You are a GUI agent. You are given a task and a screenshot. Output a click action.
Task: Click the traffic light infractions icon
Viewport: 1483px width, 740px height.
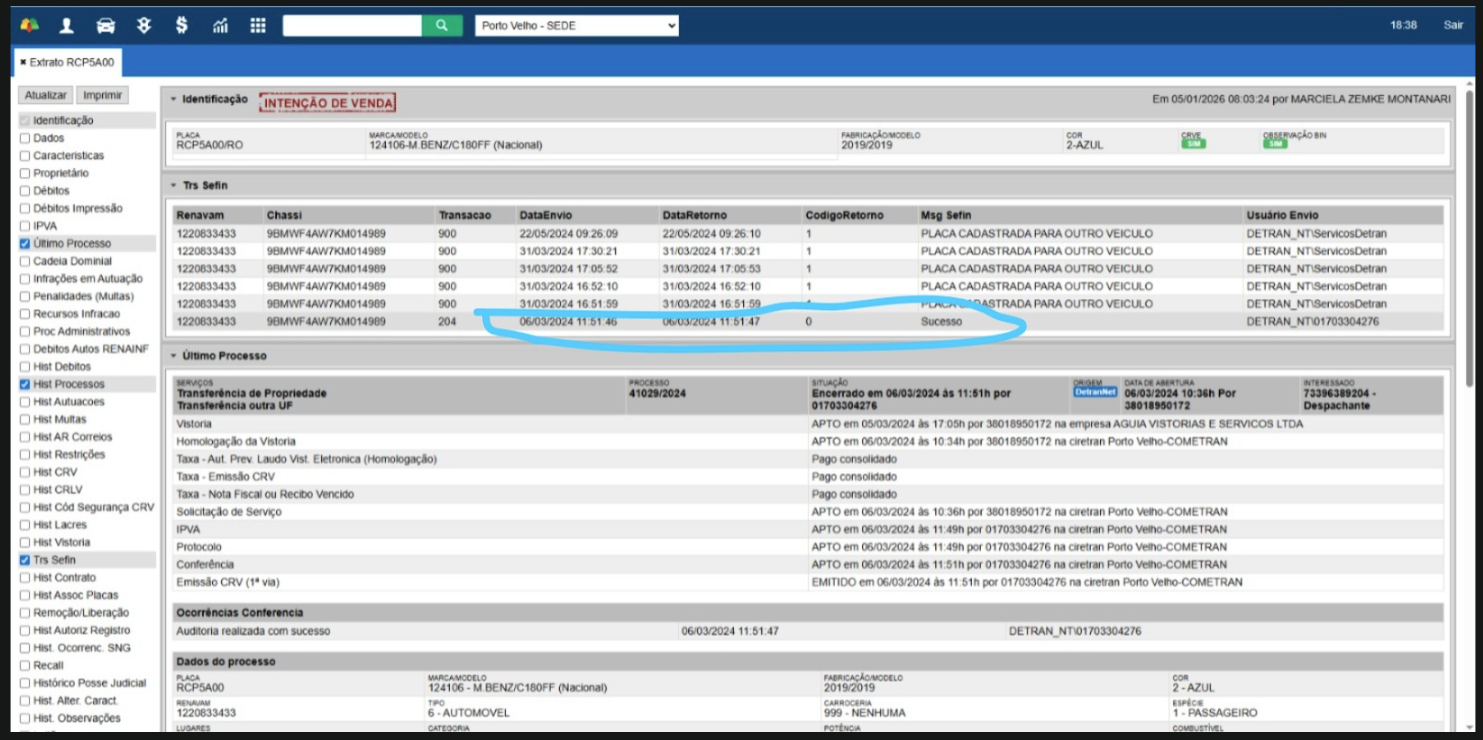[x=143, y=25]
